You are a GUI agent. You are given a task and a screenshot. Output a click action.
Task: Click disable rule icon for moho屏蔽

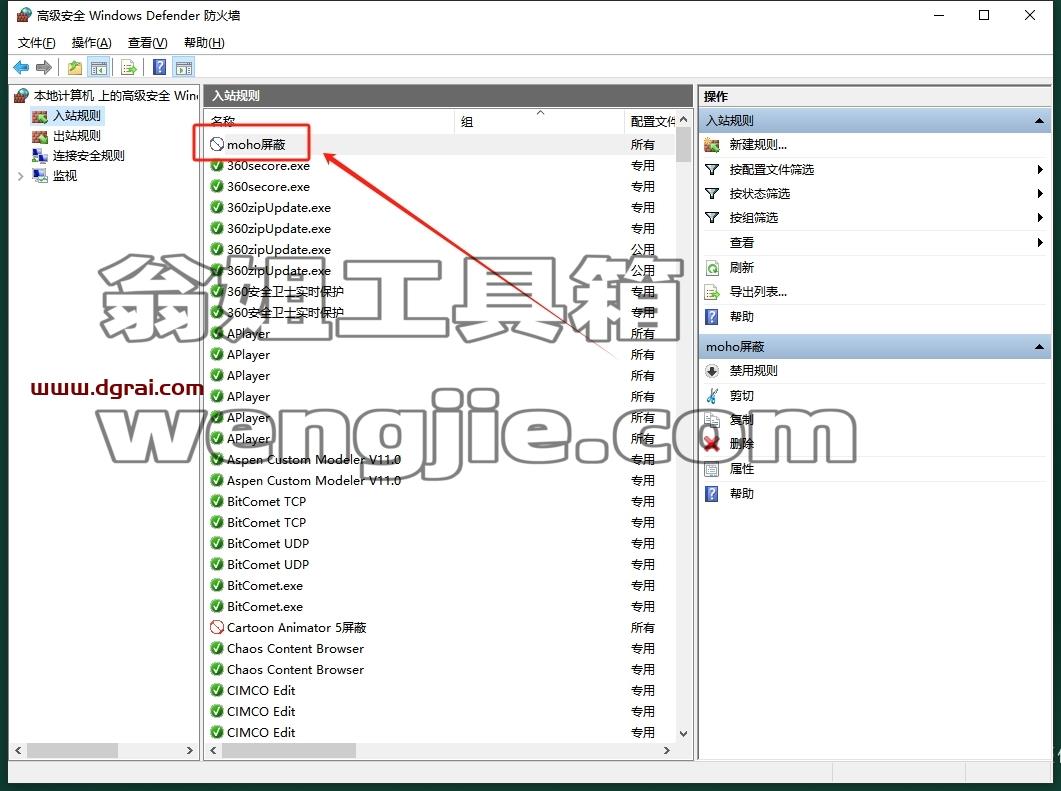coord(712,371)
